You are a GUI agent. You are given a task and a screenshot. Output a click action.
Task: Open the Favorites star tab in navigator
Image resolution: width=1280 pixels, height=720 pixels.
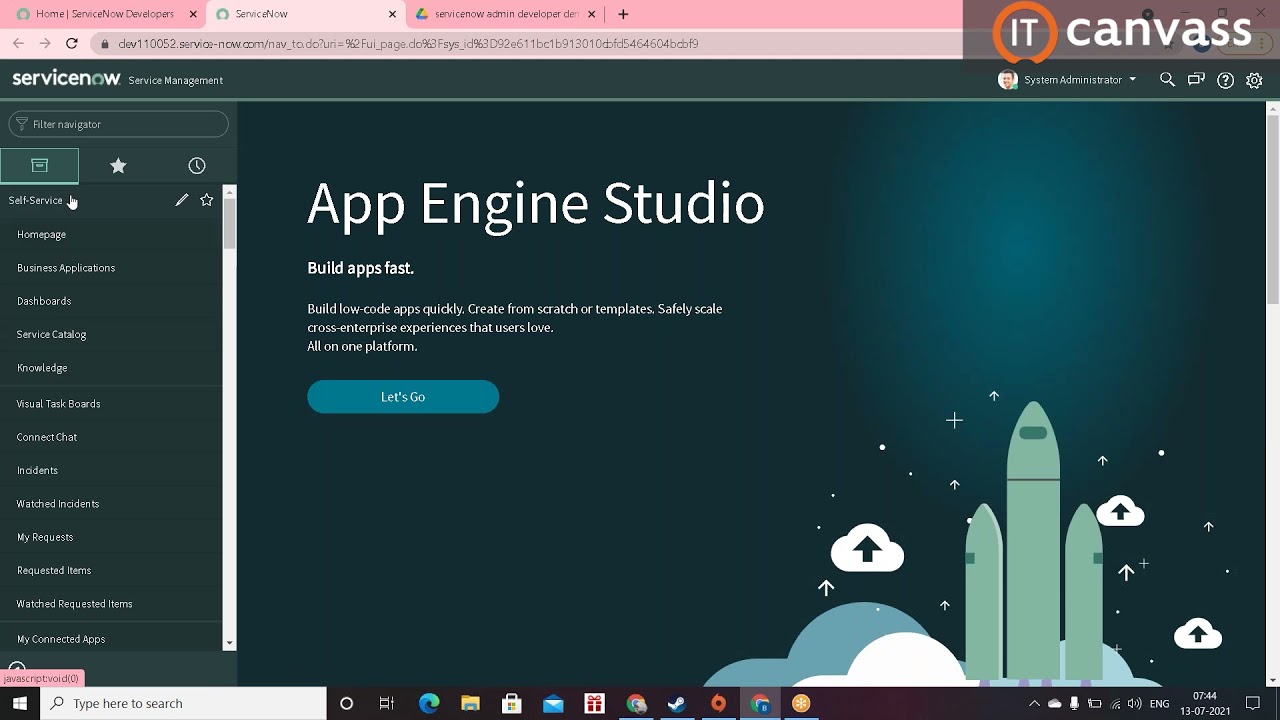118,165
